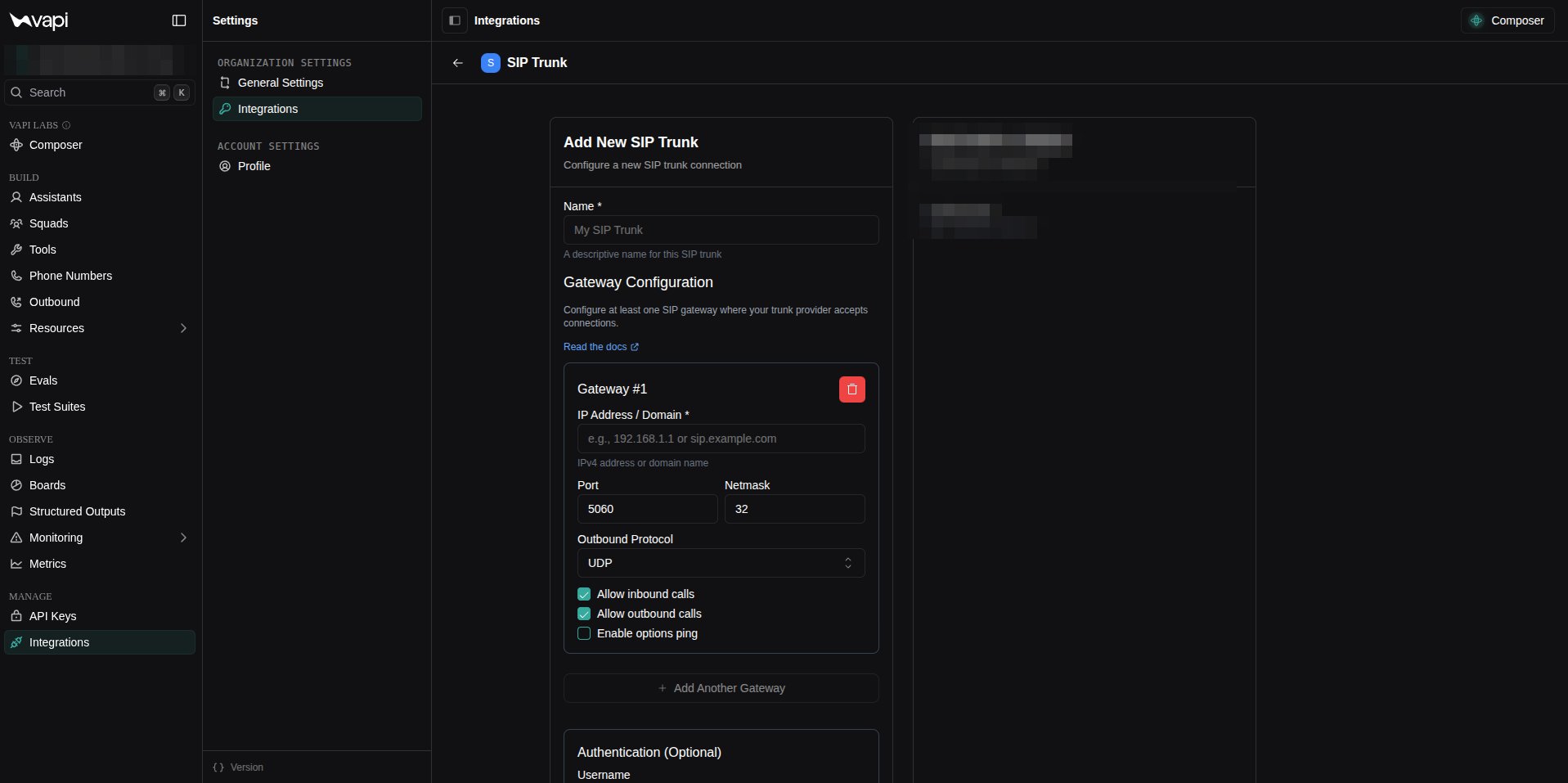Screen dimensions: 1568x783
Task: Click the Resources sliders icon
Action: (x=16, y=328)
